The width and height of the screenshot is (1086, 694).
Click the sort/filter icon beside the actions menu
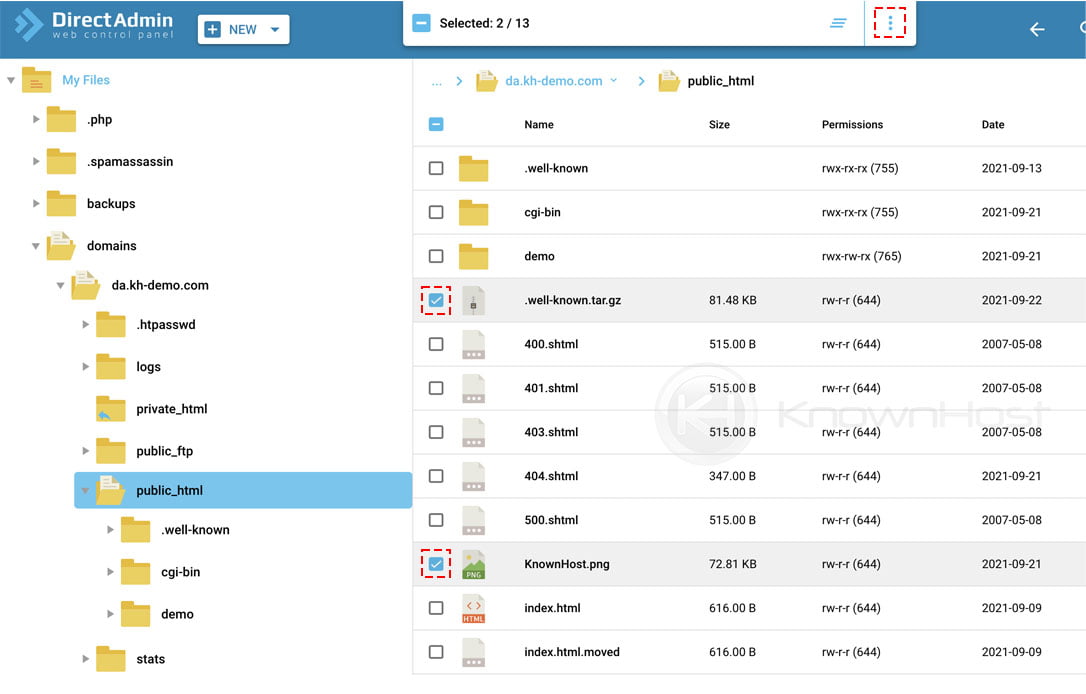coord(838,22)
